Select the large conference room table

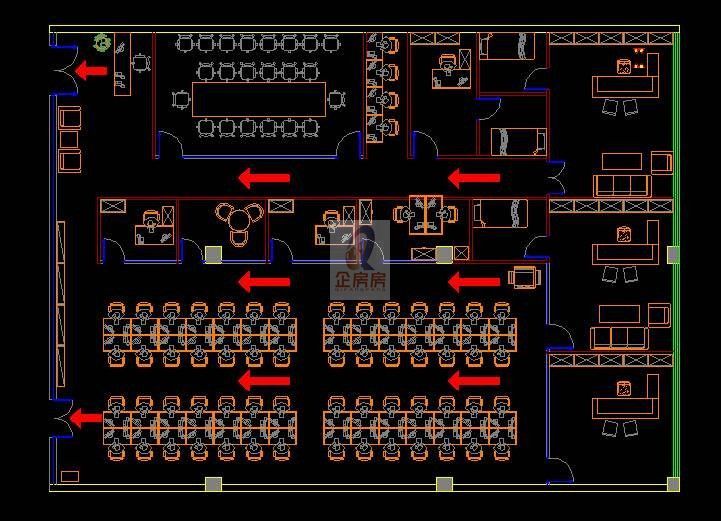259,99
